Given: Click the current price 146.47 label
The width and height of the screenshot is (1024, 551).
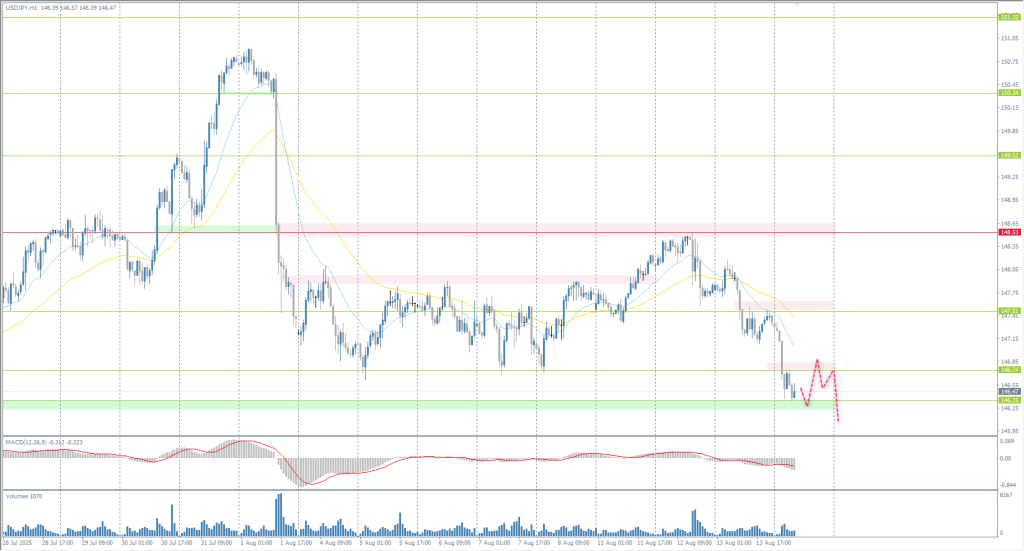Looking at the screenshot, I should (x=1008, y=391).
